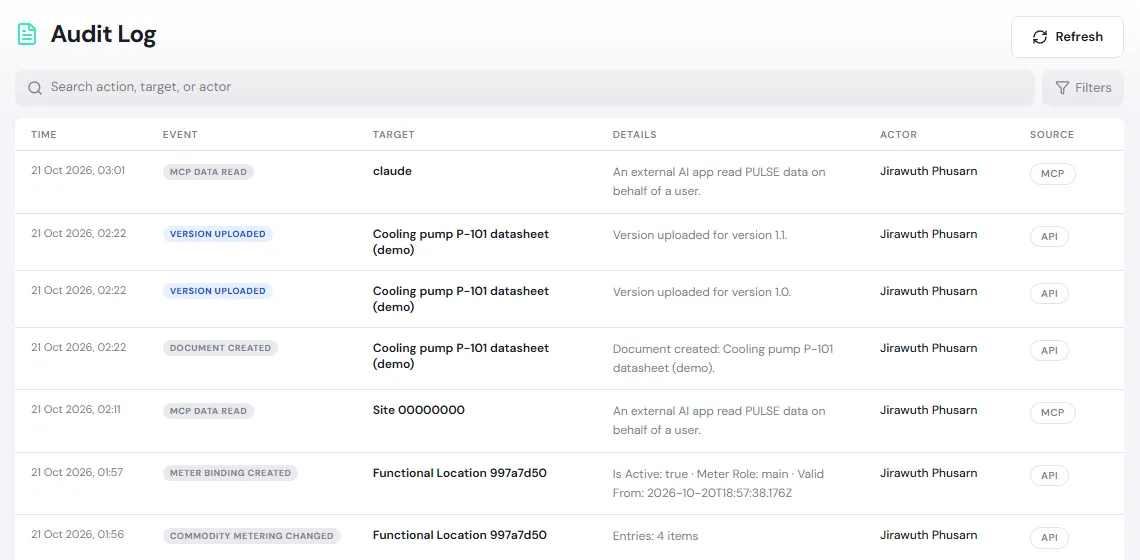
Task: Click the ACTOR column header
Action: [899, 135]
